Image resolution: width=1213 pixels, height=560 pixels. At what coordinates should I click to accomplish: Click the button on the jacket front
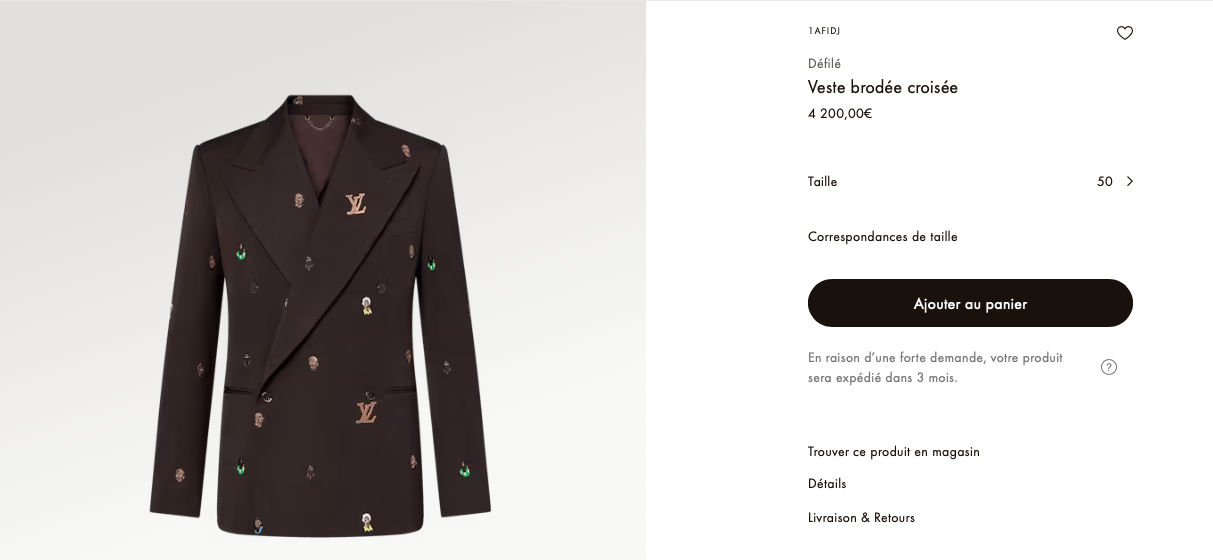pos(267,396)
